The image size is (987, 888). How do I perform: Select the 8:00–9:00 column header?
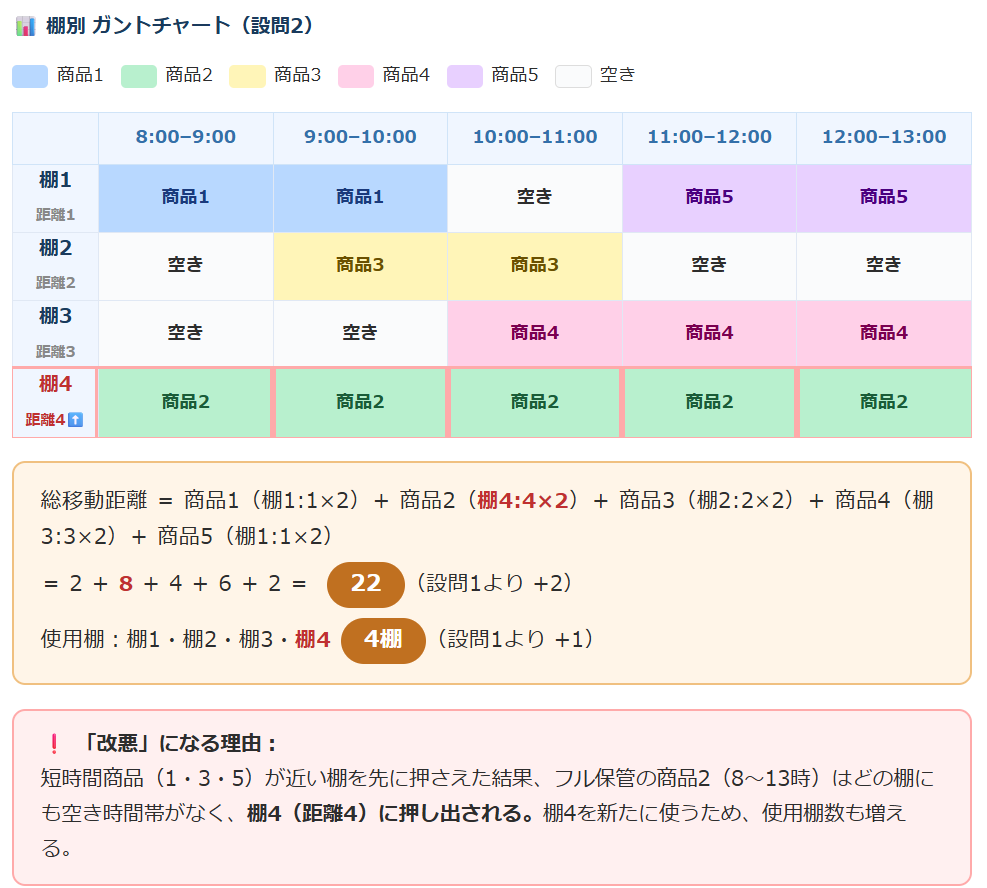(x=186, y=138)
